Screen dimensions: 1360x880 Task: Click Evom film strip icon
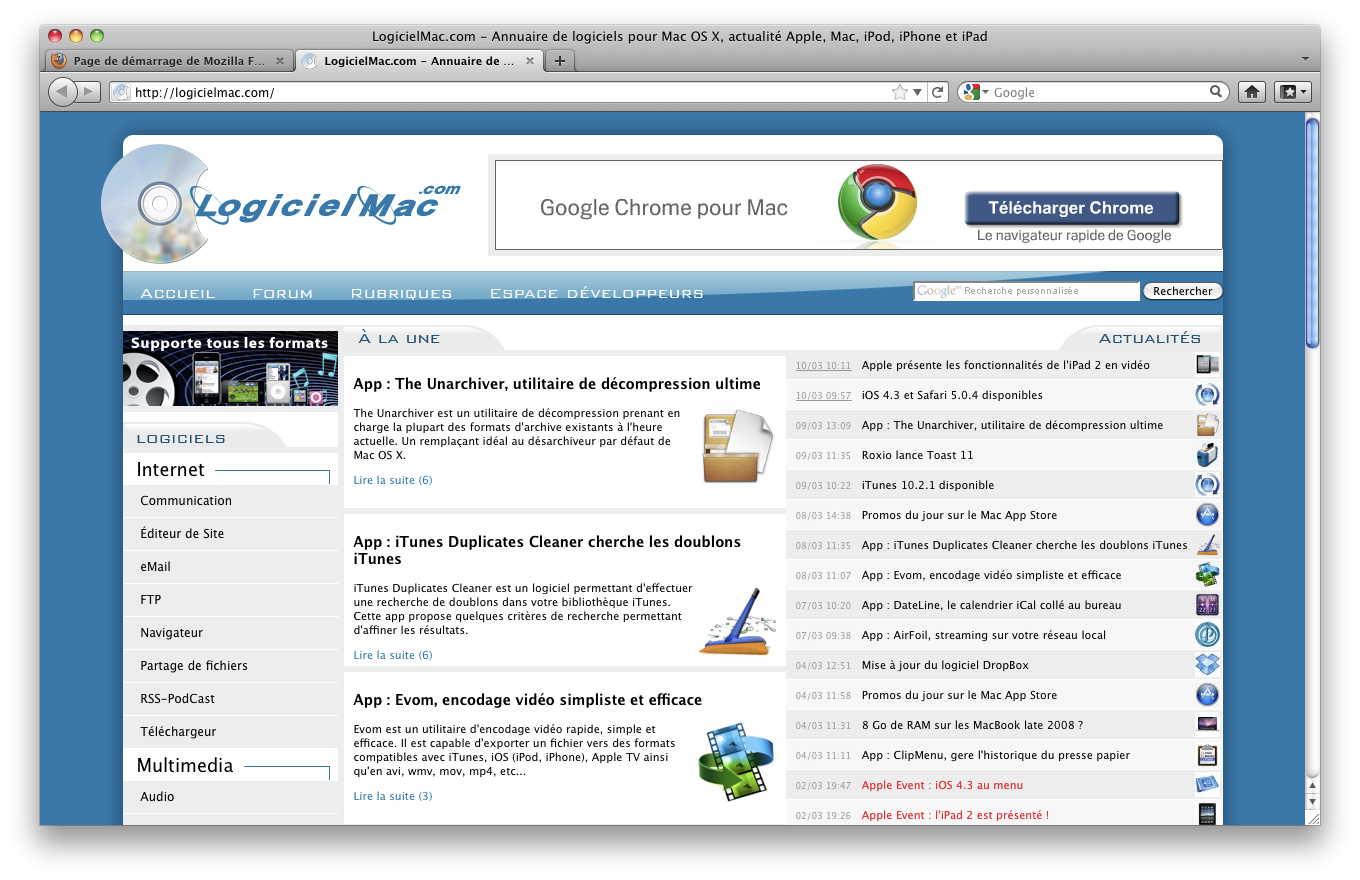pos(736,762)
